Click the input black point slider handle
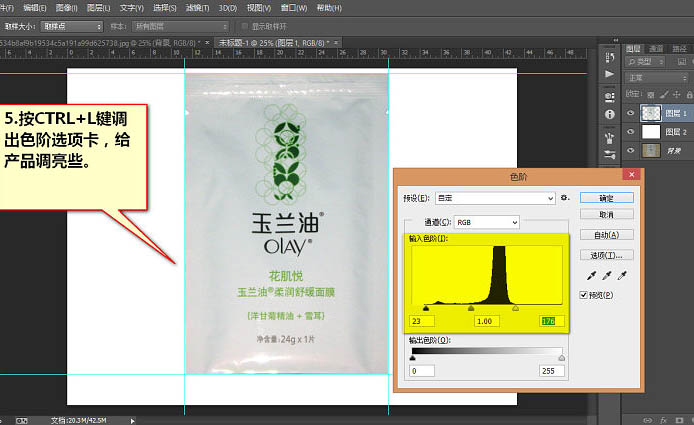694x425 pixels. tap(426, 308)
